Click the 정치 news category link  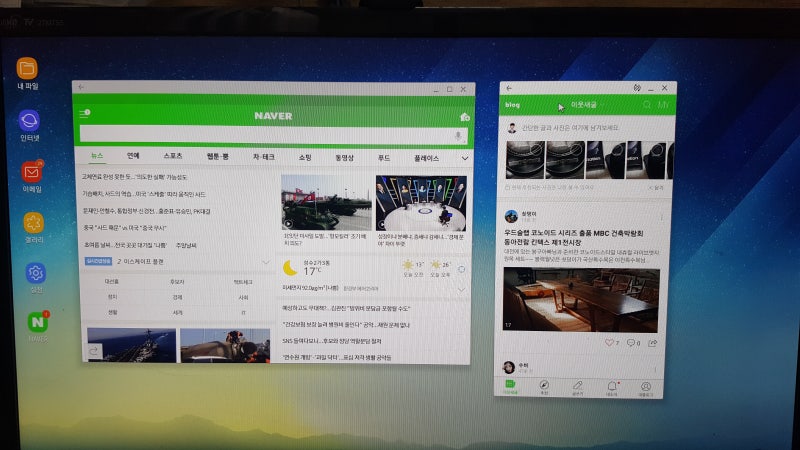point(112,296)
